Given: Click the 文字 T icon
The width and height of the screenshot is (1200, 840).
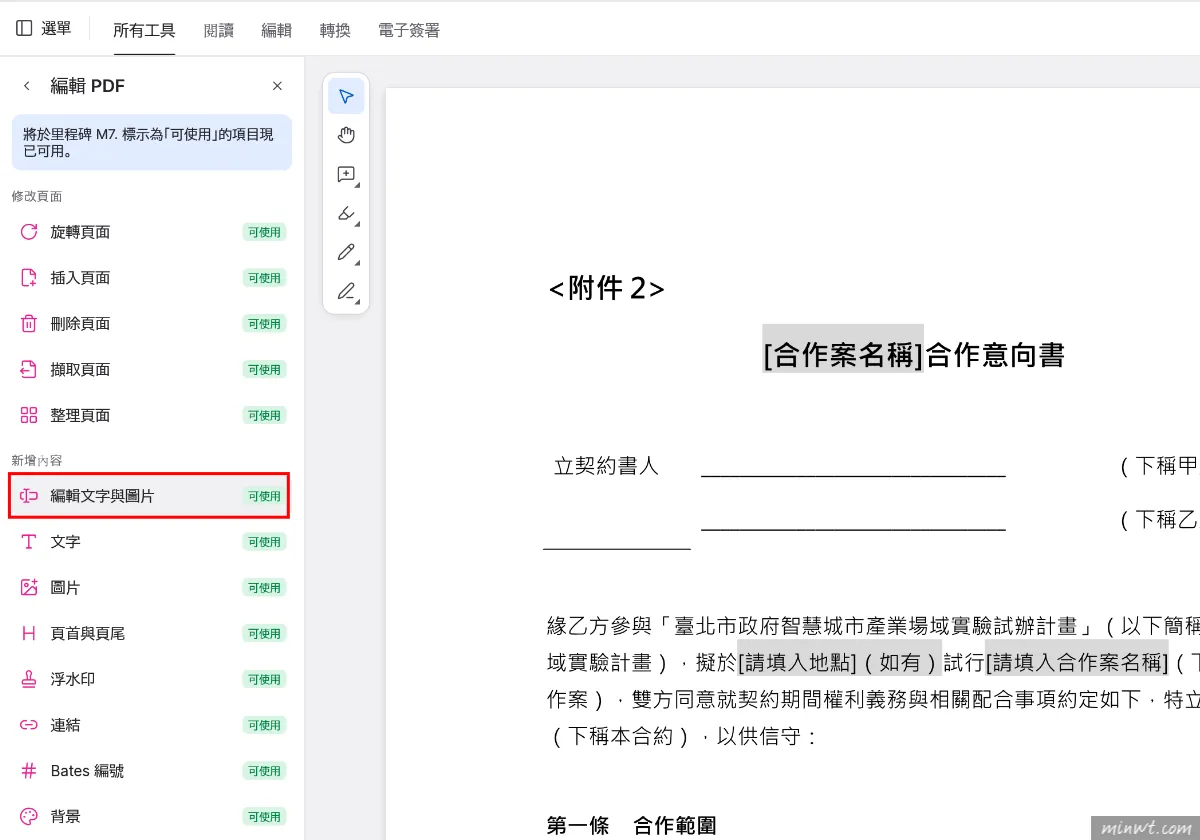Looking at the screenshot, I should click(x=29, y=542).
